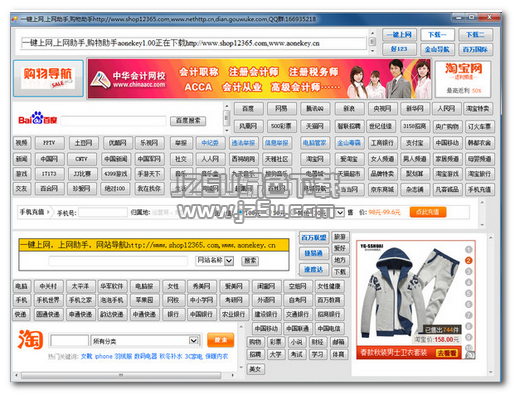Click the iphone hot keyword link
The width and height of the screenshot is (513, 393).
click(104, 356)
